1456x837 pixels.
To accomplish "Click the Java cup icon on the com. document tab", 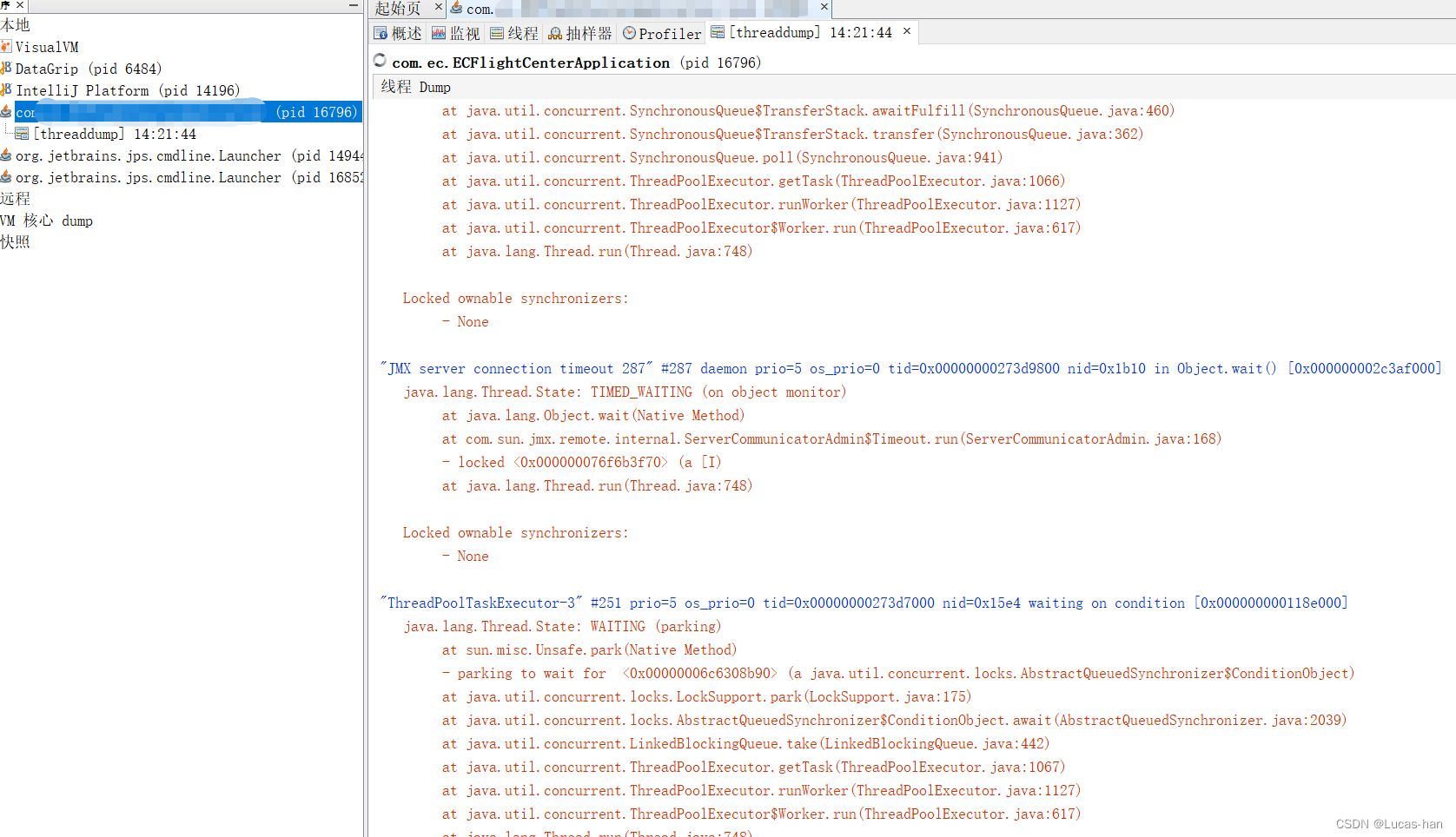I will tap(456, 8).
